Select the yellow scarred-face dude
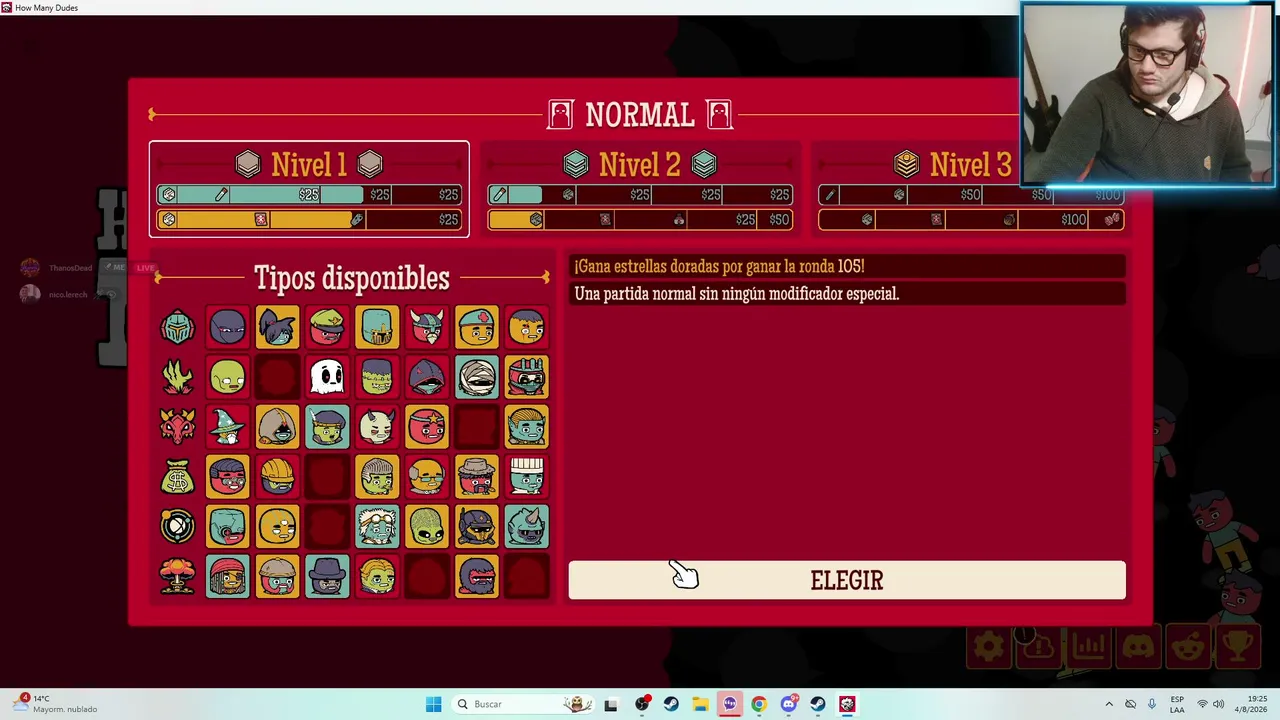The height and width of the screenshot is (720, 1280). click(527, 327)
